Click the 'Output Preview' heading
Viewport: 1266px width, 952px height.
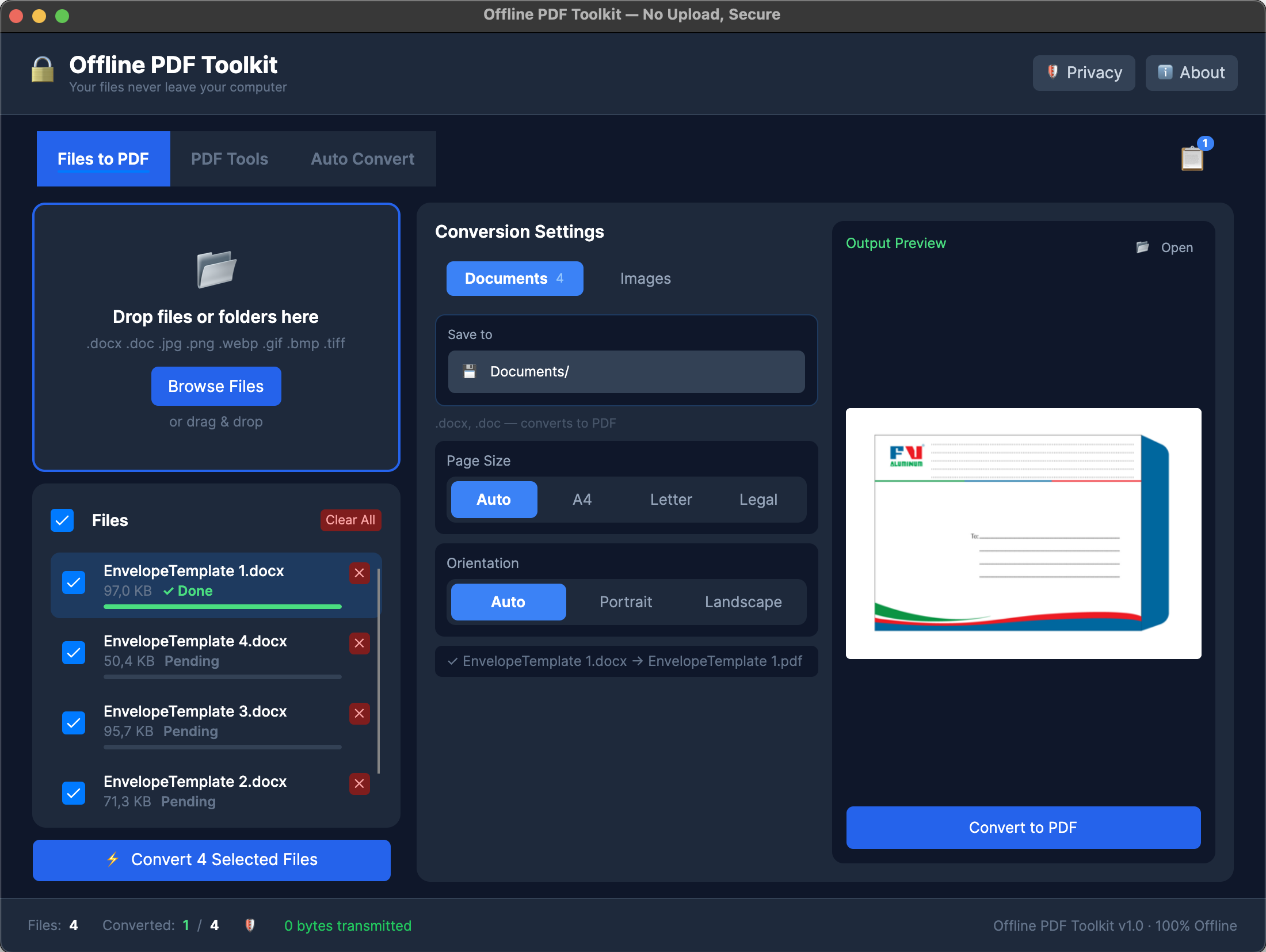(896, 243)
